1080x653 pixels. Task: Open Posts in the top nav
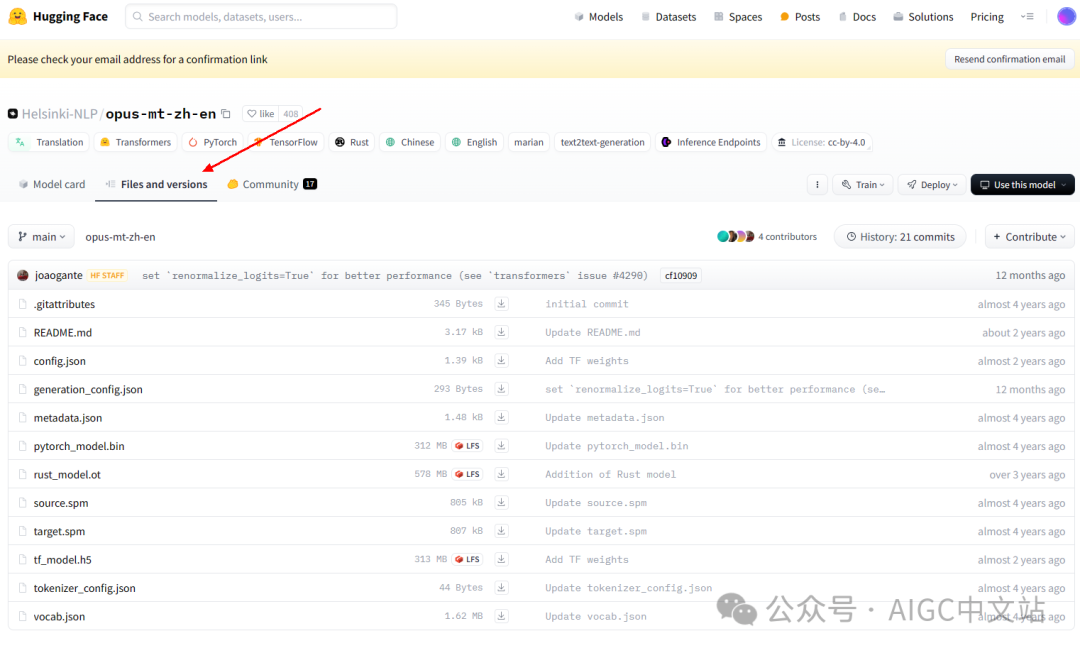800,17
